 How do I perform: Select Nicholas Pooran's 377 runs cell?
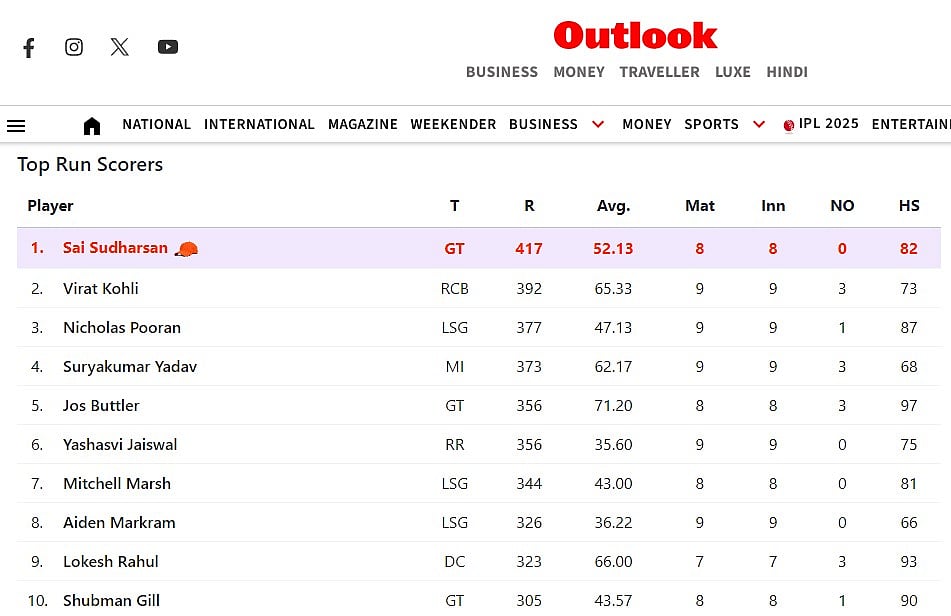tap(529, 328)
